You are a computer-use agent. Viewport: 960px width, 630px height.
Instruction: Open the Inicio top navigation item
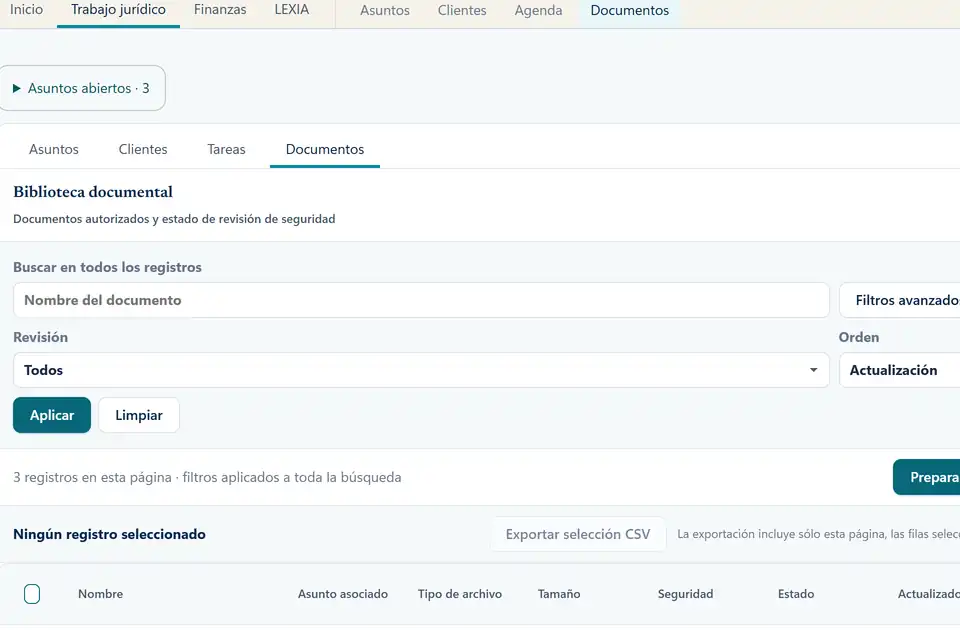coord(26,10)
